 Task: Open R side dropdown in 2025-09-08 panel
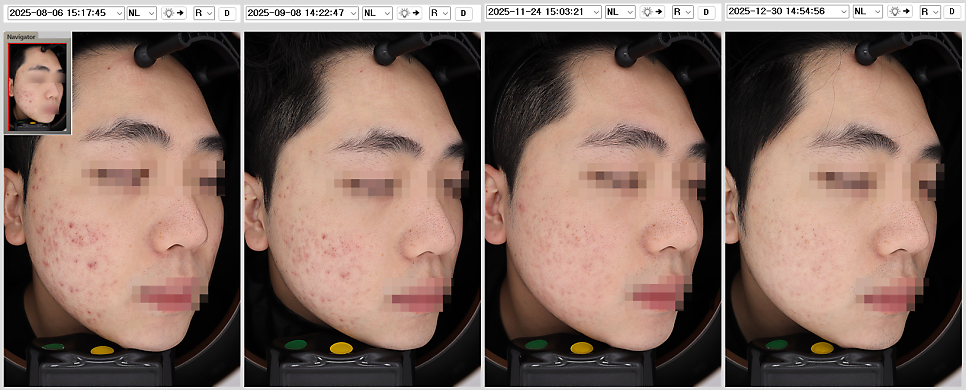[440, 13]
